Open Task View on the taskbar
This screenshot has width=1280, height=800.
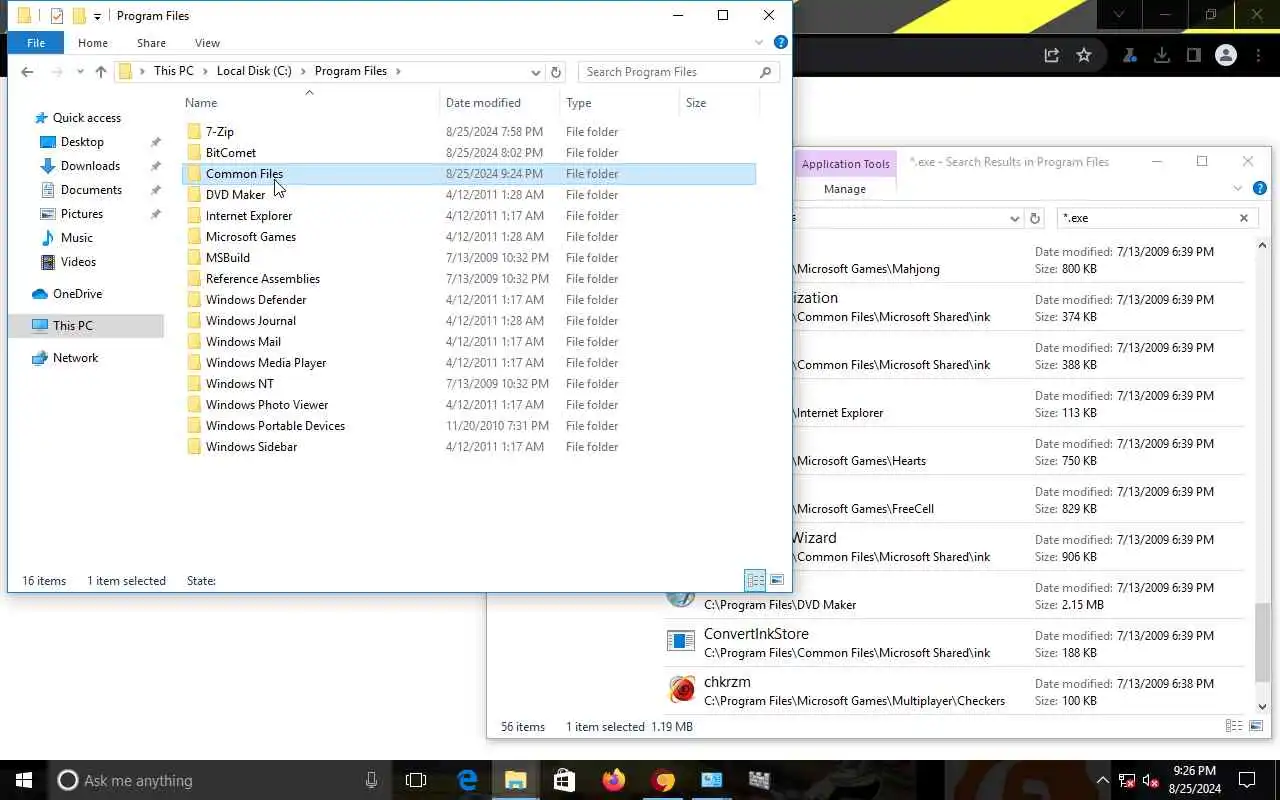tap(416, 780)
